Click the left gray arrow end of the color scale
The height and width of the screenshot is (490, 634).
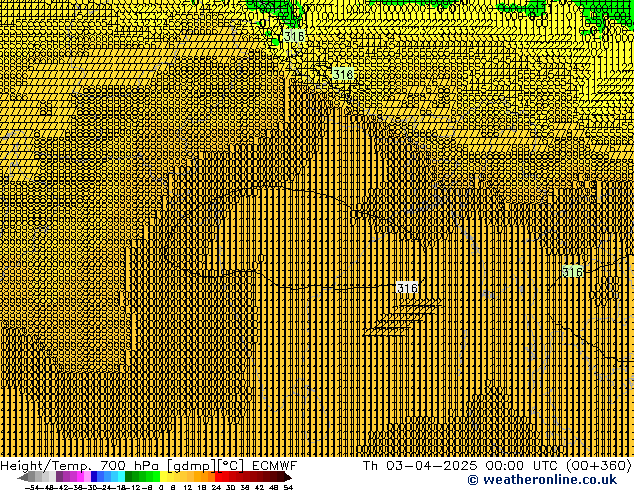[x=23, y=477]
